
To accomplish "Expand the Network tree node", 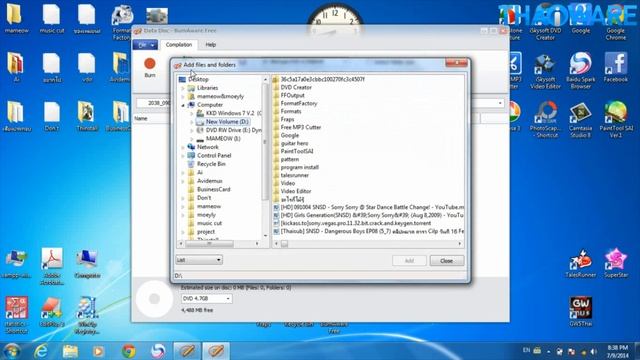I will point(183,147).
